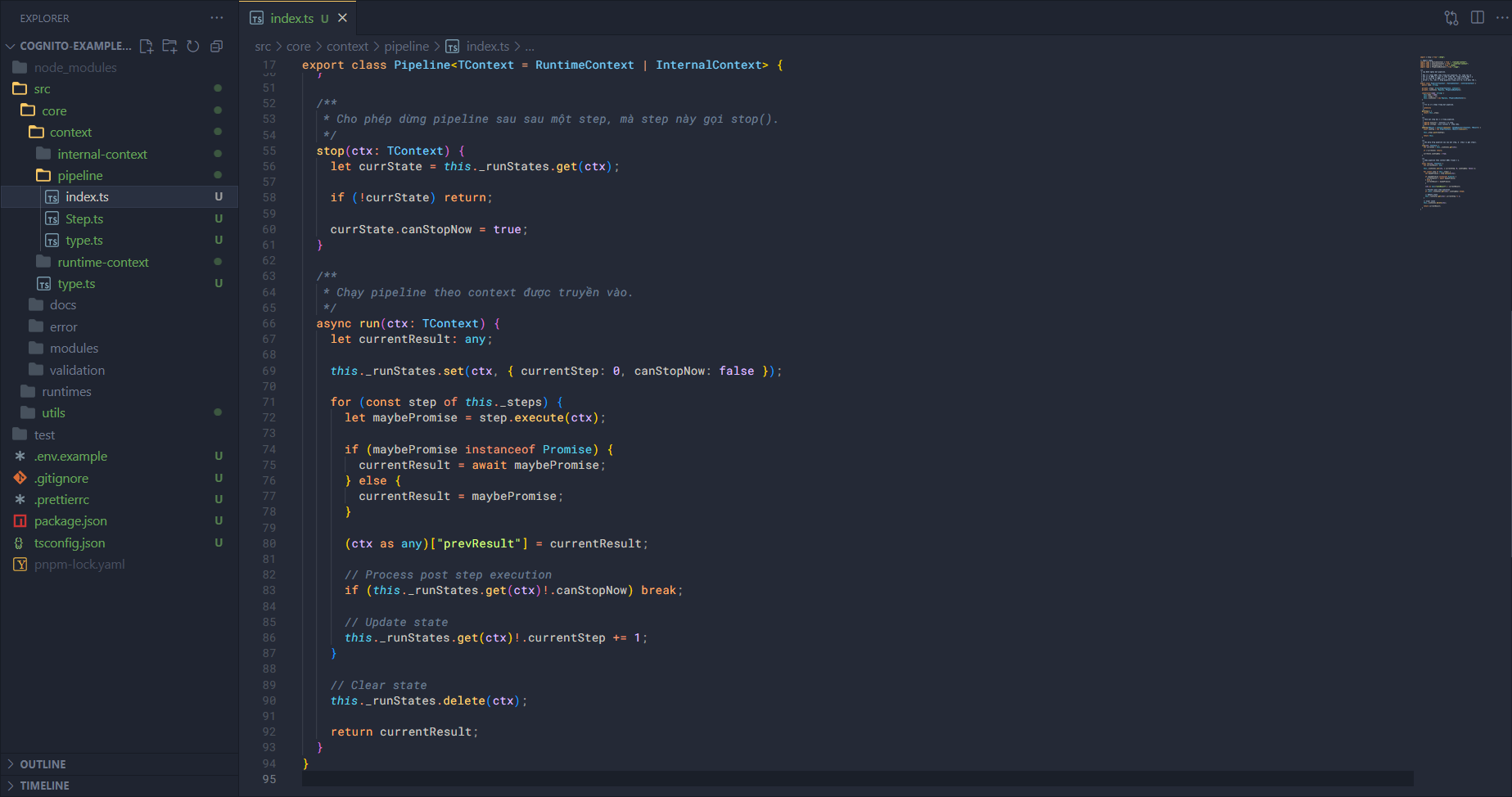
Task: Collapse all folders in Explorer
Action: [x=216, y=47]
